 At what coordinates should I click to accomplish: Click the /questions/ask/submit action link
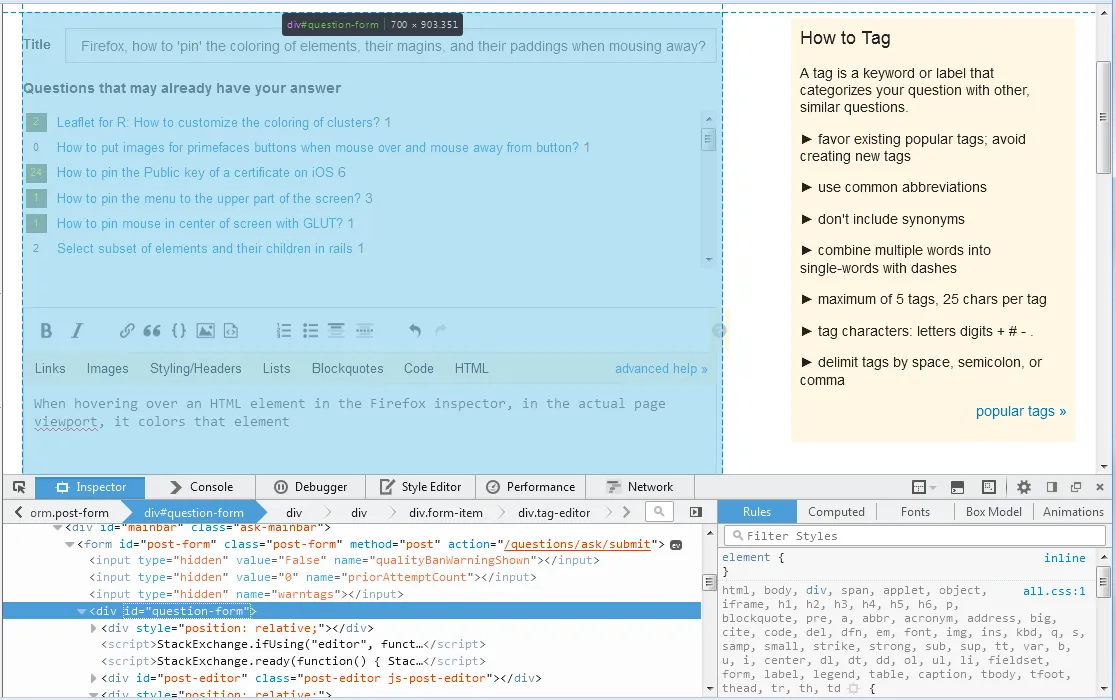pyautogui.click(x=577, y=545)
